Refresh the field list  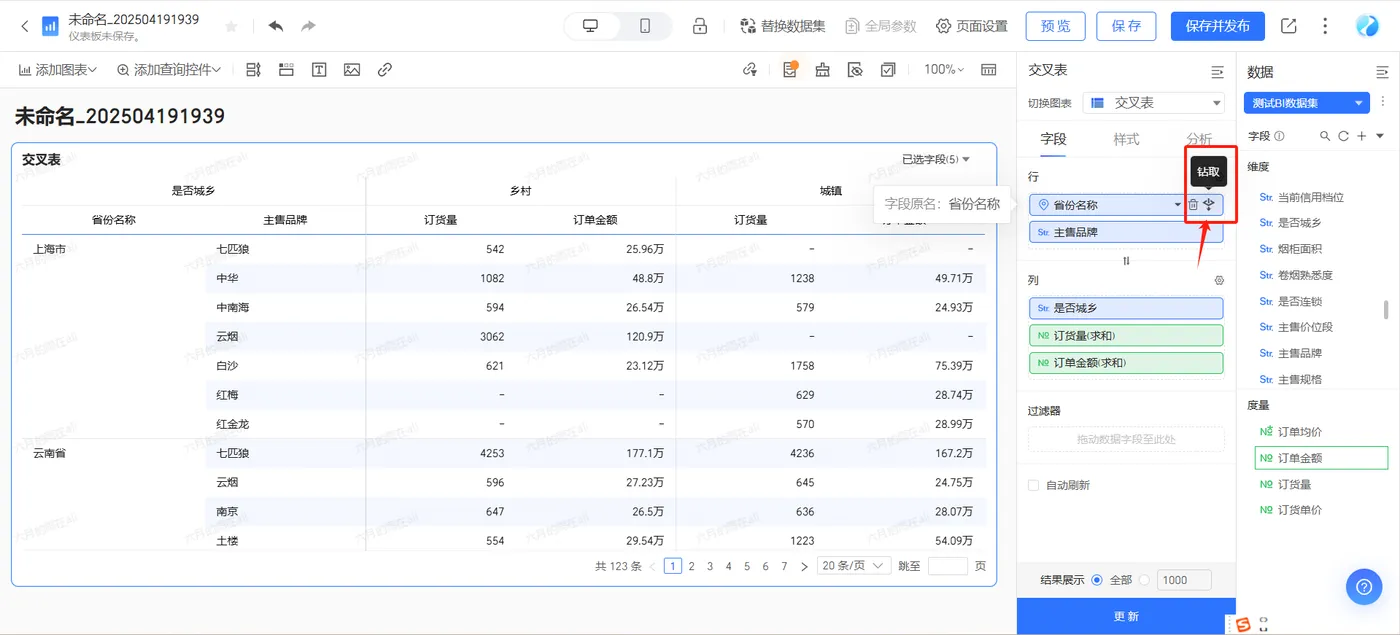click(1343, 136)
